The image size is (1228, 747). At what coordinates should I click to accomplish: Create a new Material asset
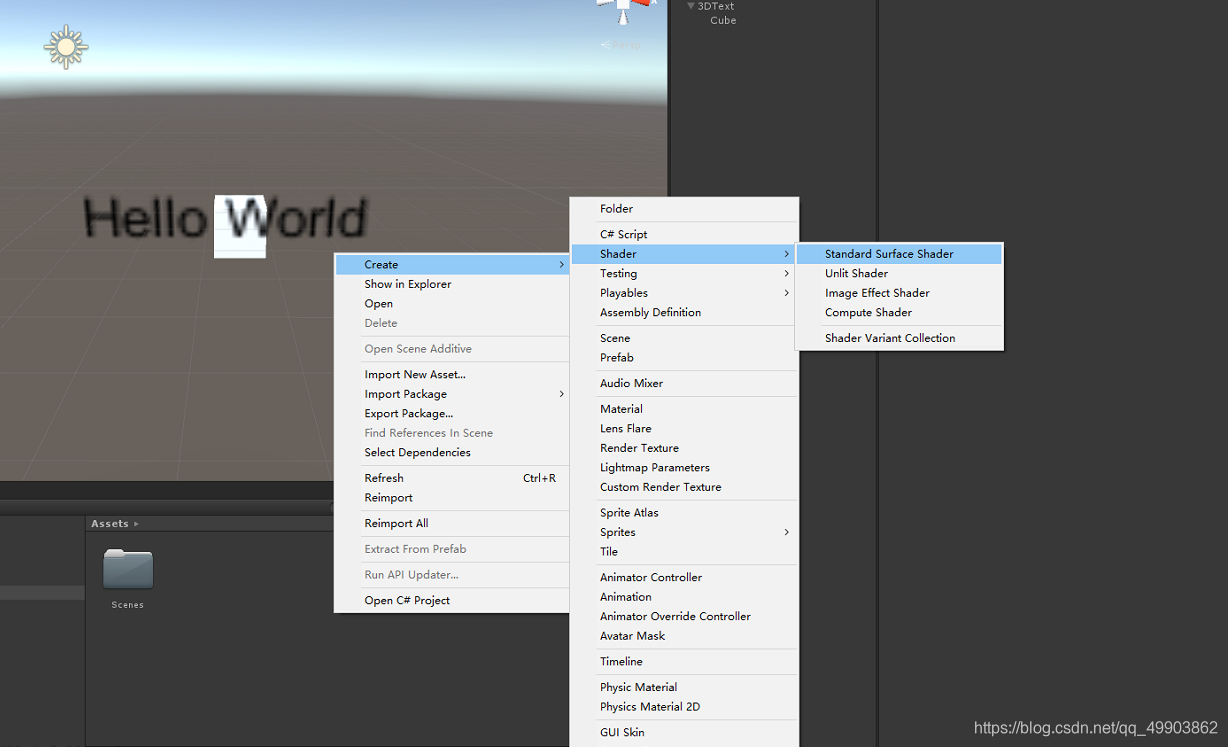point(621,408)
